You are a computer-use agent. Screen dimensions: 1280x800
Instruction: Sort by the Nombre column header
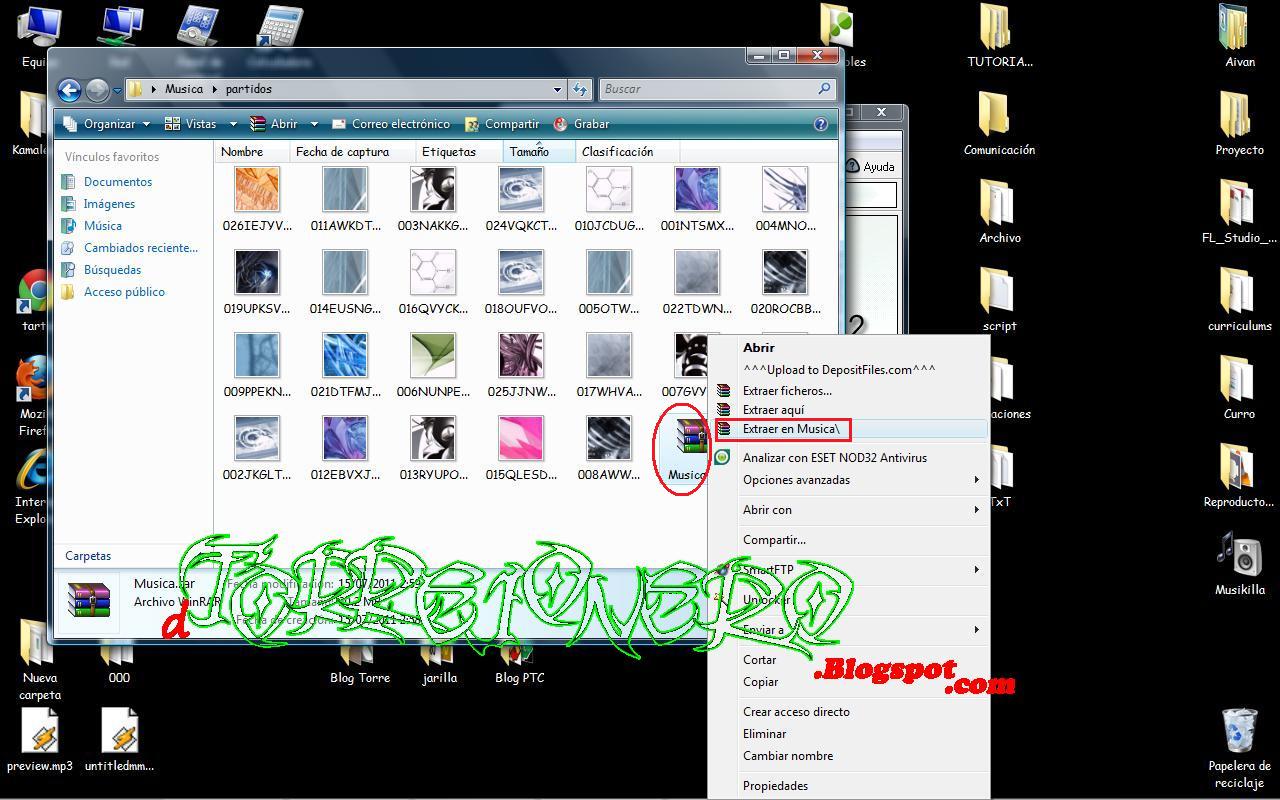click(x=251, y=152)
